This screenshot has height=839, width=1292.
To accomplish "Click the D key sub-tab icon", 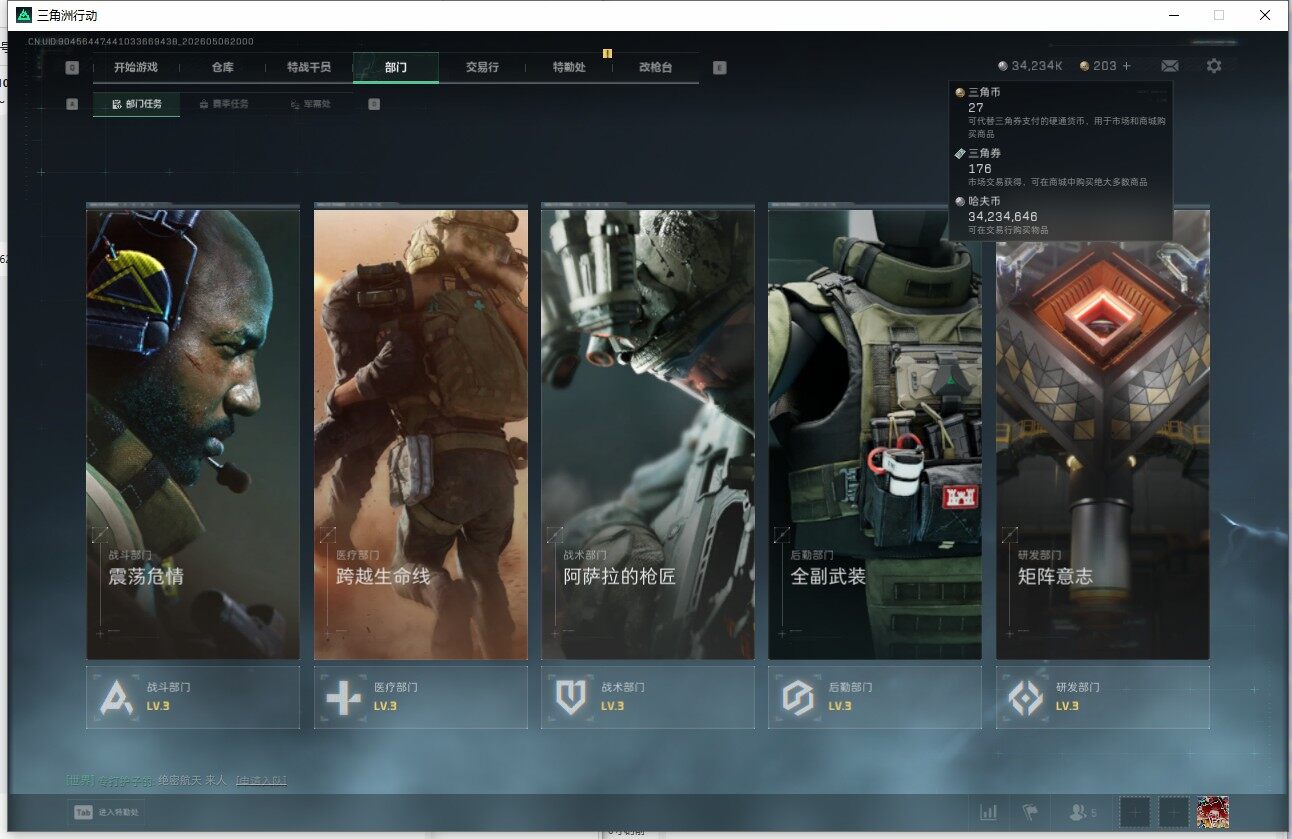I will (374, 103).
